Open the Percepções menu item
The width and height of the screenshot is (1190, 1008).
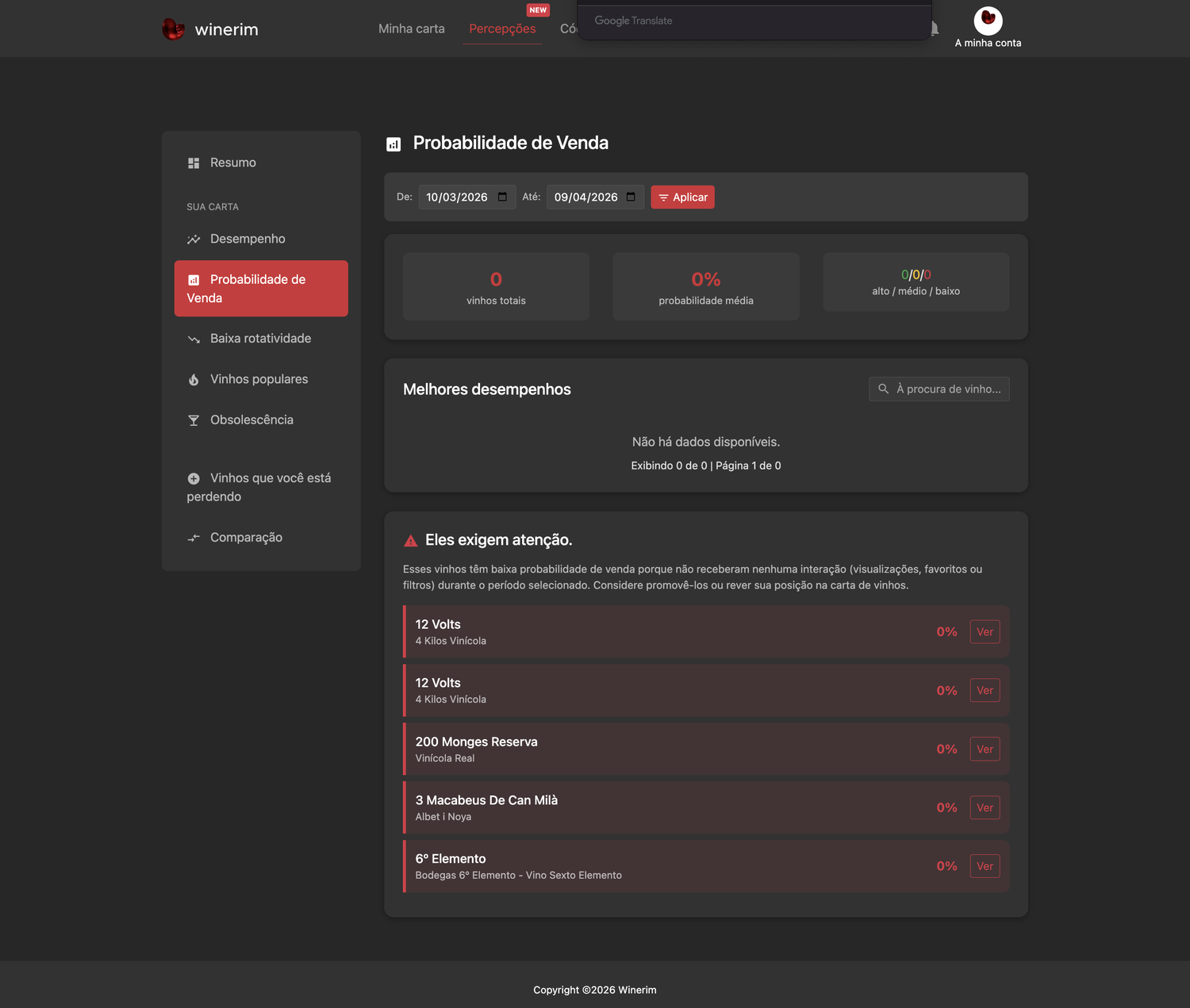502,29
